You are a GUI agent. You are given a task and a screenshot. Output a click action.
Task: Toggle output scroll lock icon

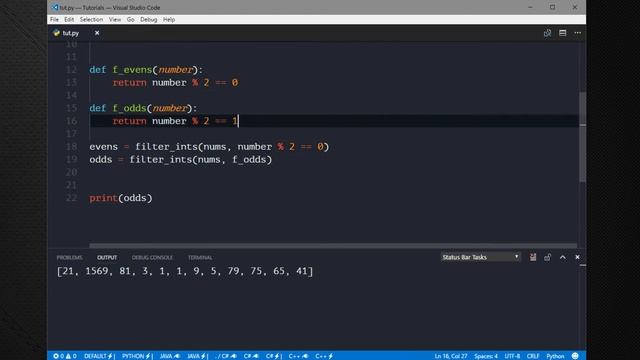coord(547,257)
